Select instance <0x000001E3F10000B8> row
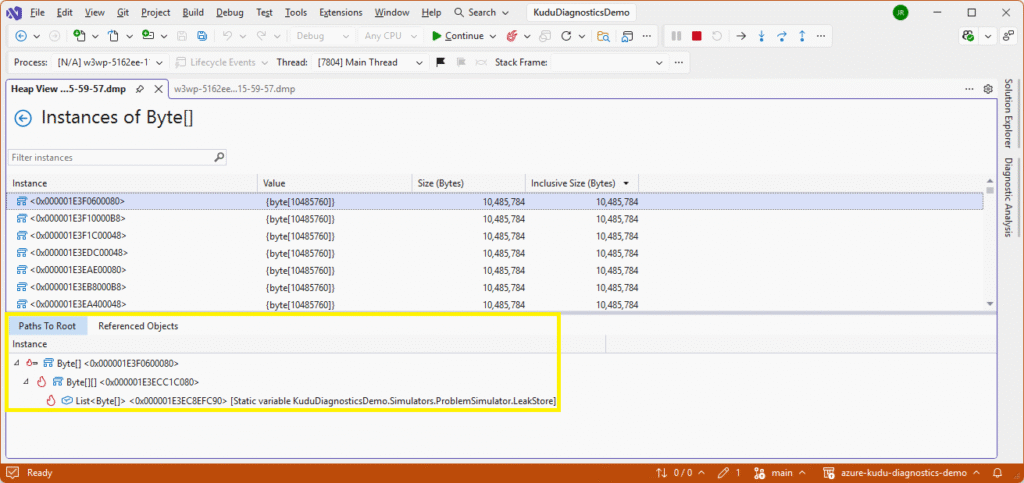1024x483 pixels. (494, 218)
